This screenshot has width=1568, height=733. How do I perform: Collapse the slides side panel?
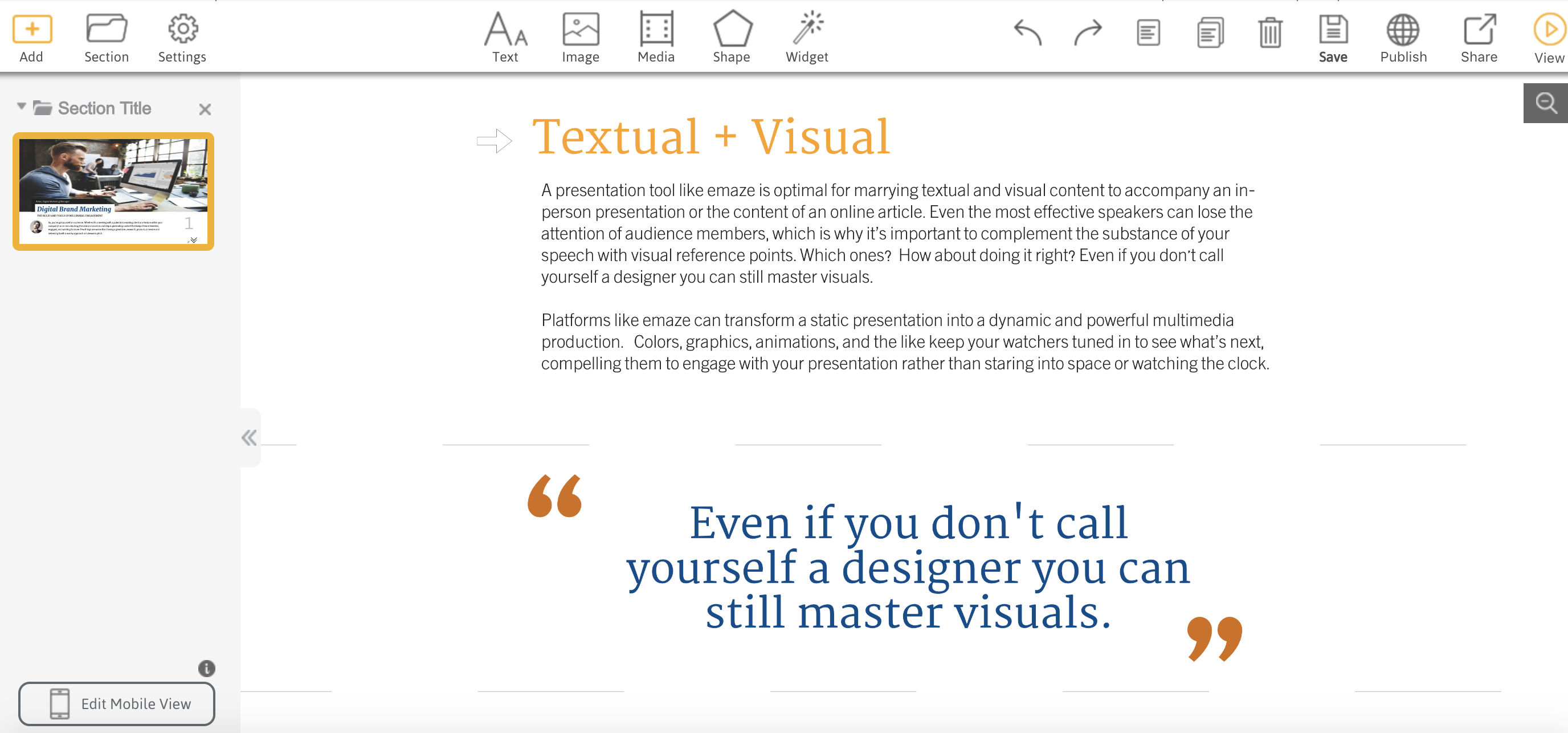[x=249, y=437]
